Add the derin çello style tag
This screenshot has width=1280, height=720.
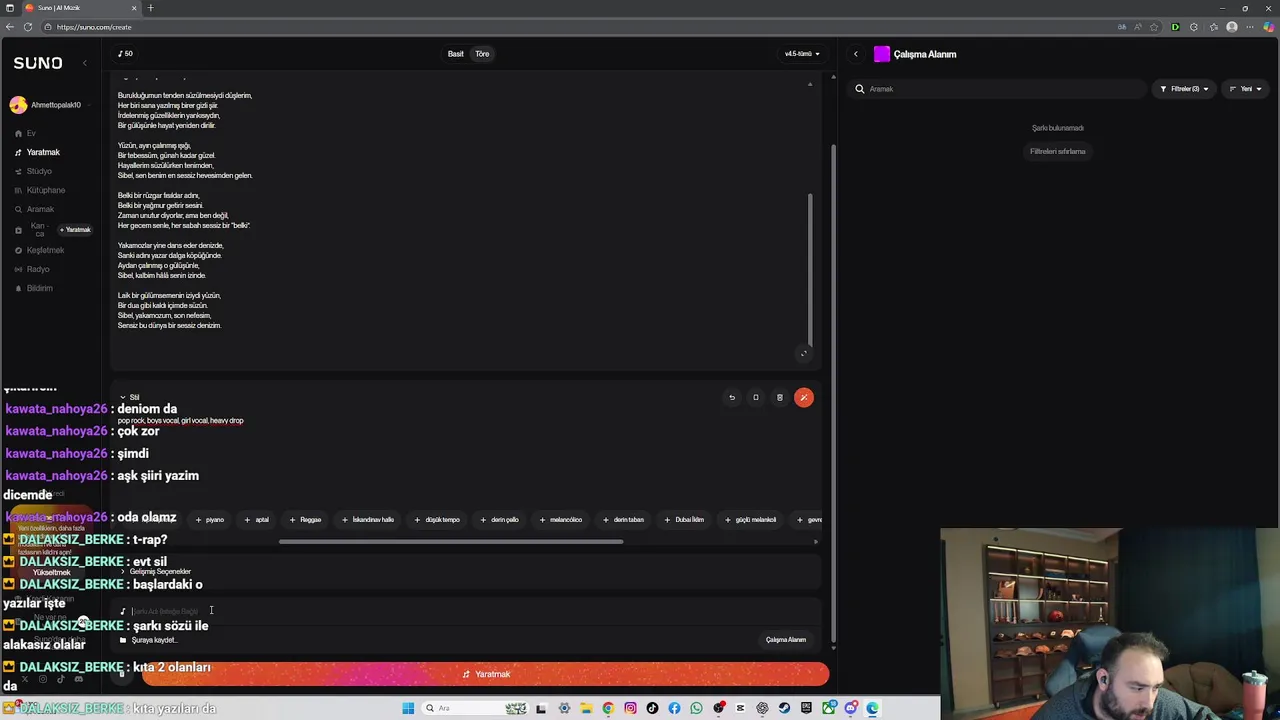click(x=499, y=520)
